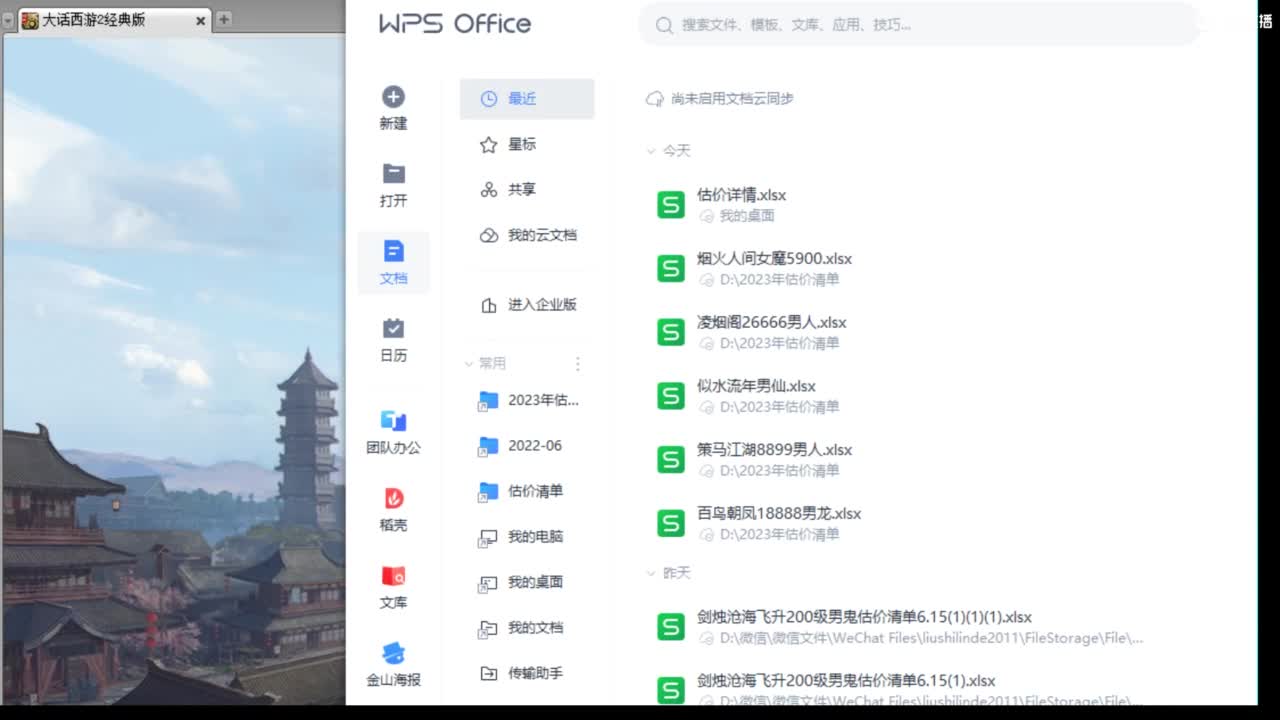Click the spreadsheet icon of 凌烟阁26666男人.xlsx
This screenshot has width=1280, height=720.
[x=670, y=332]
